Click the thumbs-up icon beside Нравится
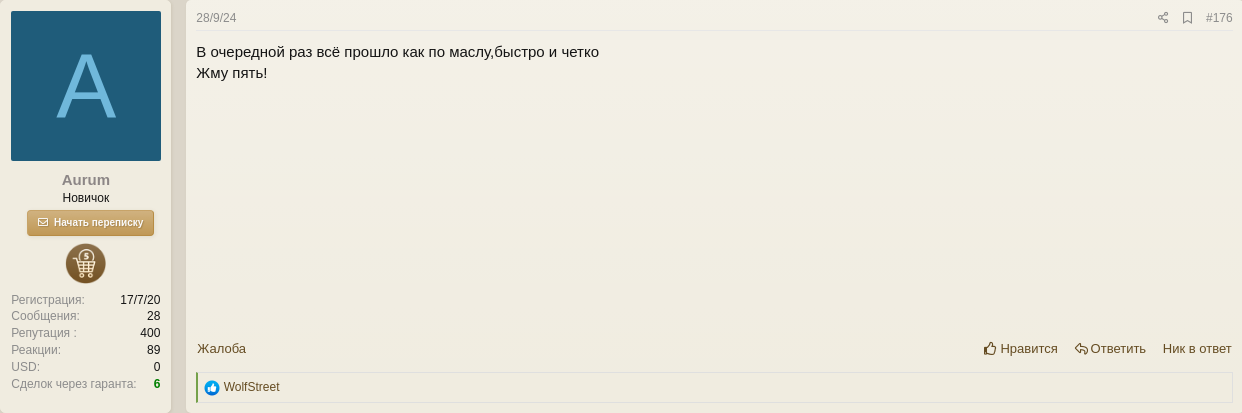 (x=990, y=348)
